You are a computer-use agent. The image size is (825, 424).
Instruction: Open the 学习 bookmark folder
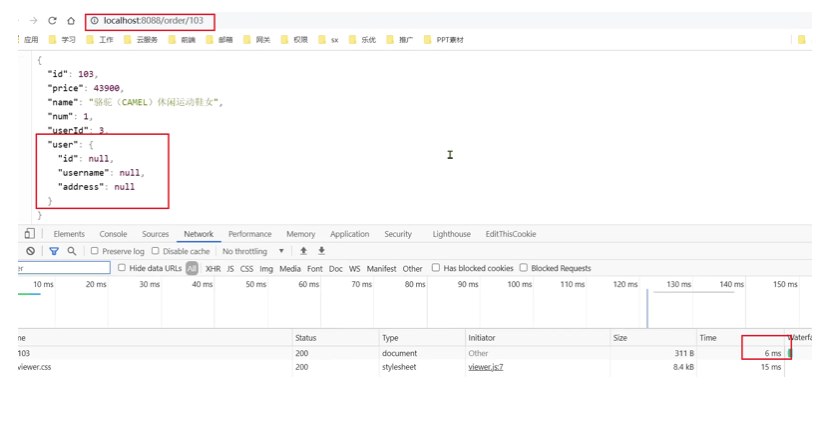[x=62, y=39]
